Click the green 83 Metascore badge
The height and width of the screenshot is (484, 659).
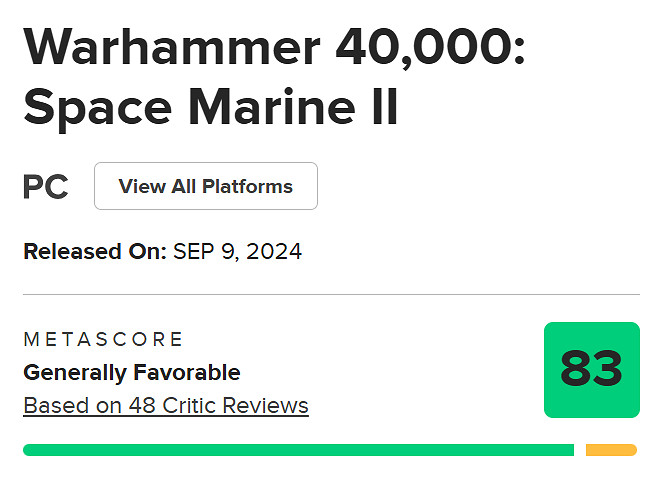tap(591, 370)
